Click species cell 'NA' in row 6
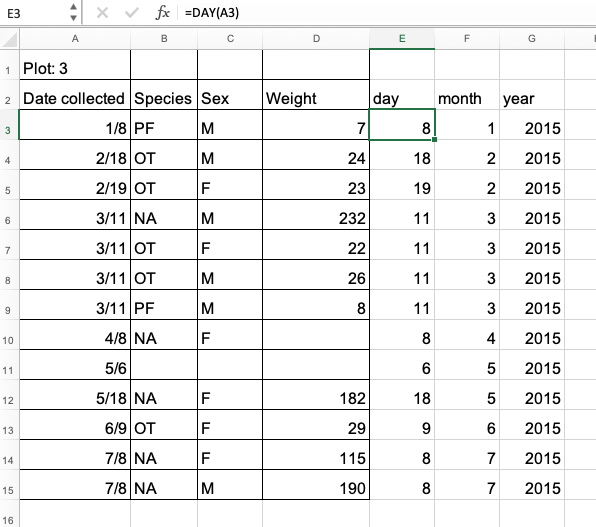 (x=164, y=215)
